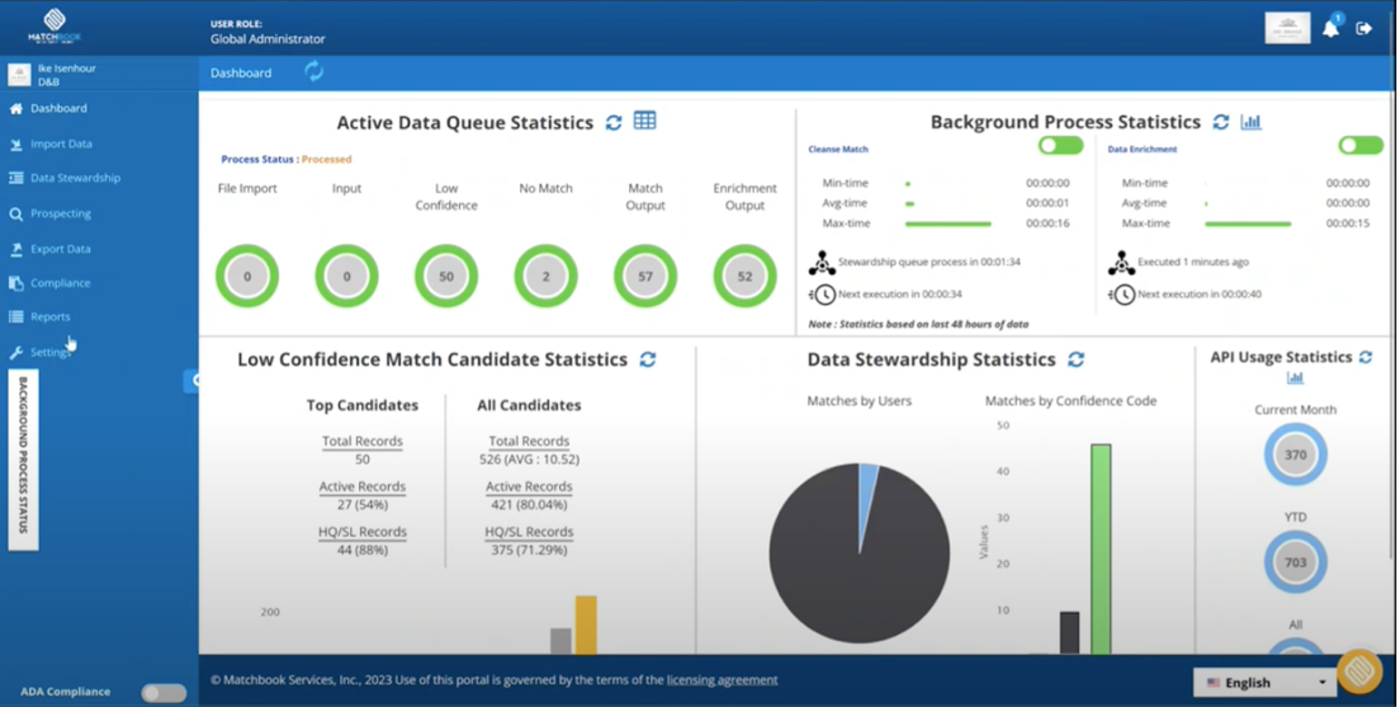Image resolution: width=1399 pixels, height=711 pixels.
Task: Enable the ADA Compliance switch
Action: 164,693
